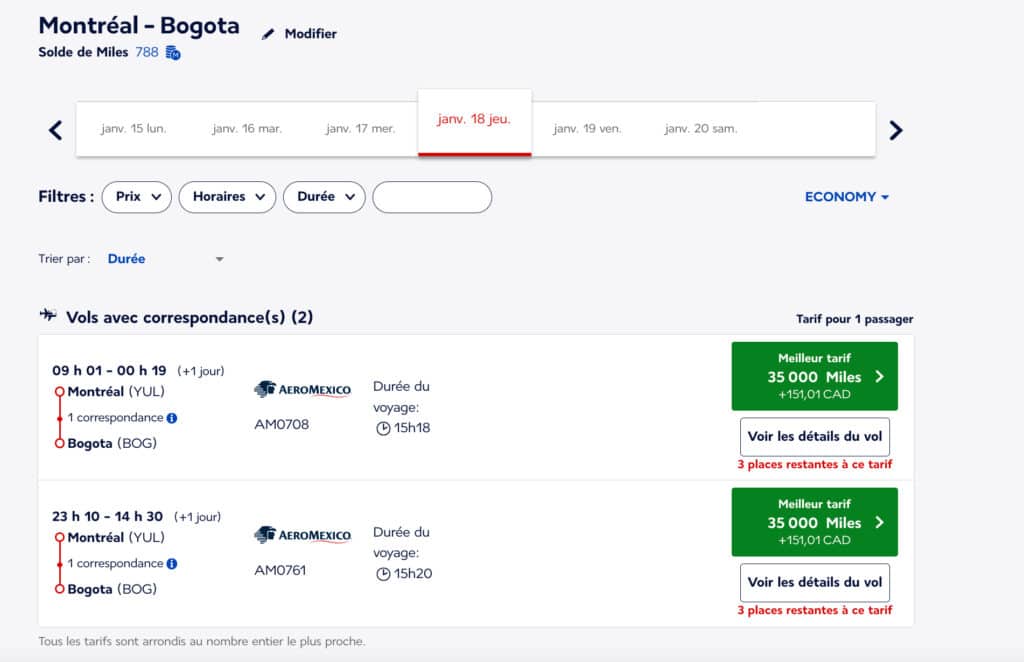Click info icon for second flight's correspondance
Image resolution: width=1024 pixels, height=662 pixels.
point(172,564)
